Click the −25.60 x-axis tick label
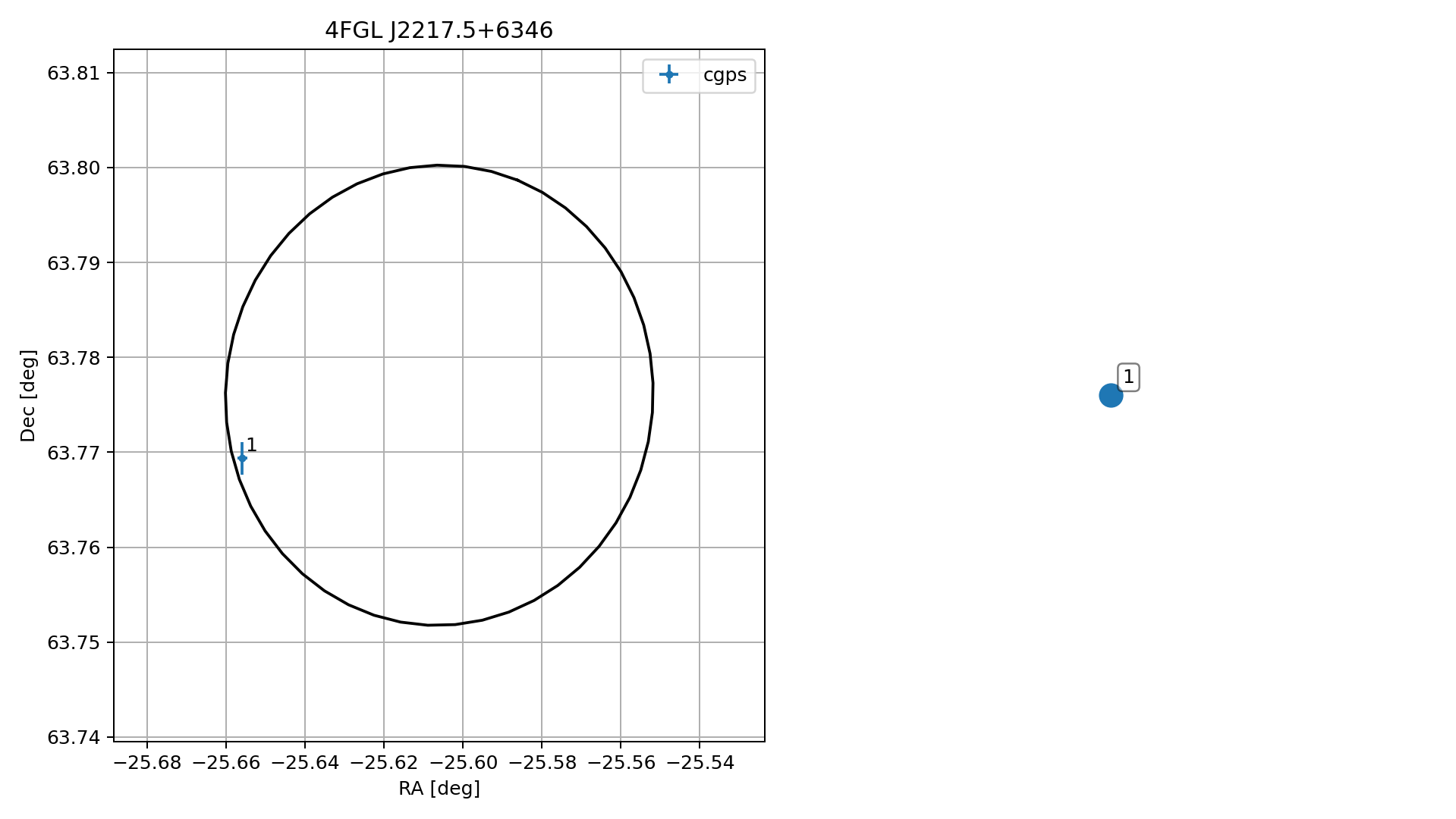This screenshot has width=1456, height=819. (463, 763)
